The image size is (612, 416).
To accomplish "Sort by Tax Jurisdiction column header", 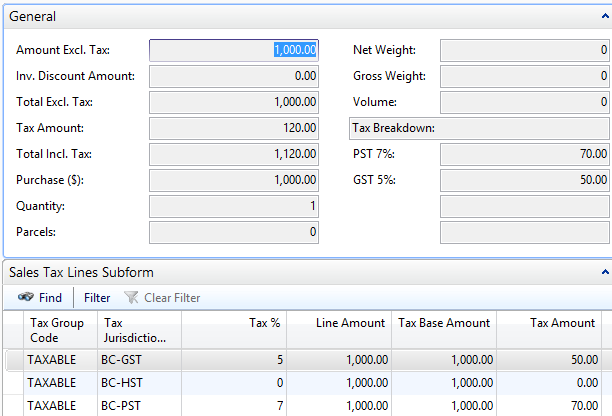I will (139, 330).
